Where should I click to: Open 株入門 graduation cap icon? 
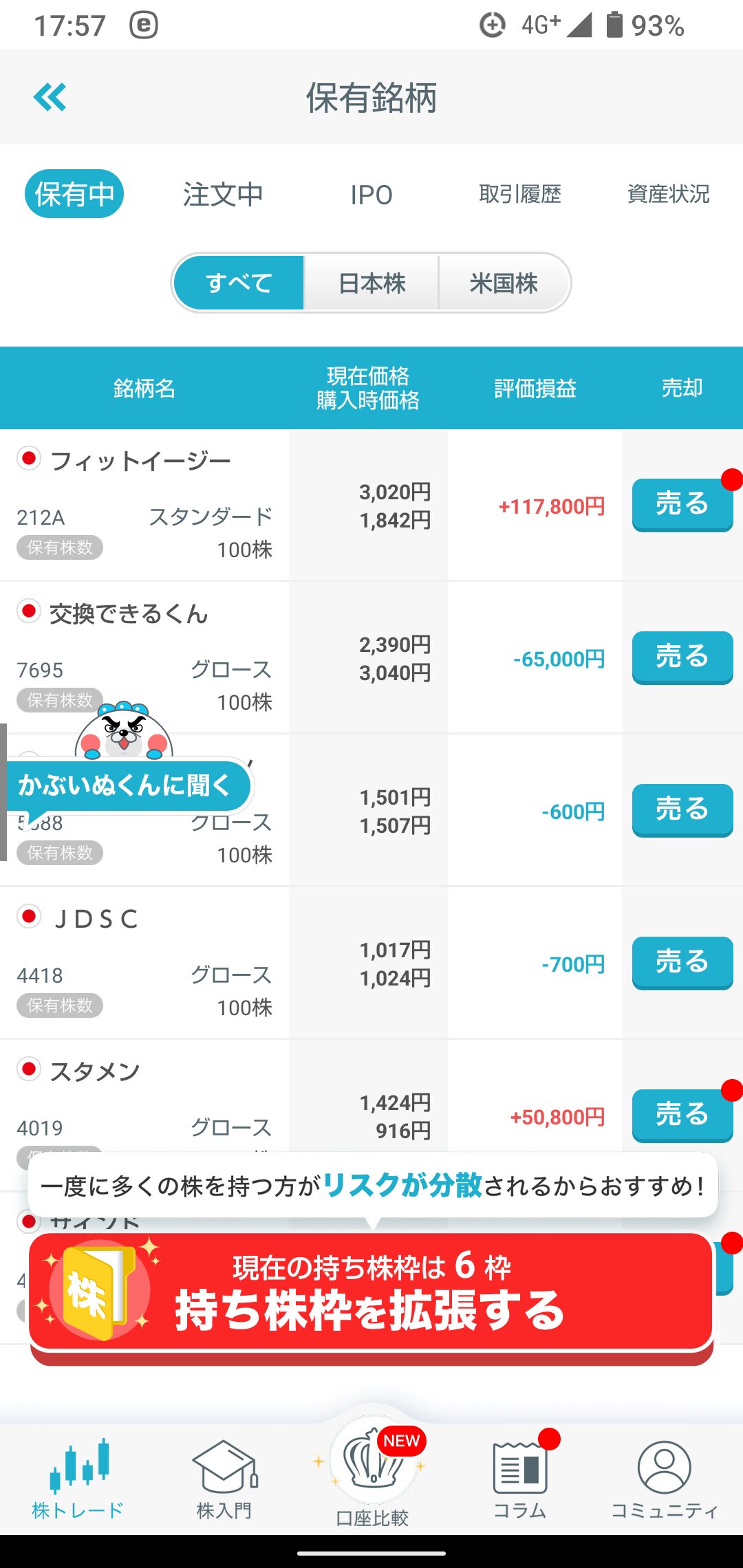point(225,1466)
